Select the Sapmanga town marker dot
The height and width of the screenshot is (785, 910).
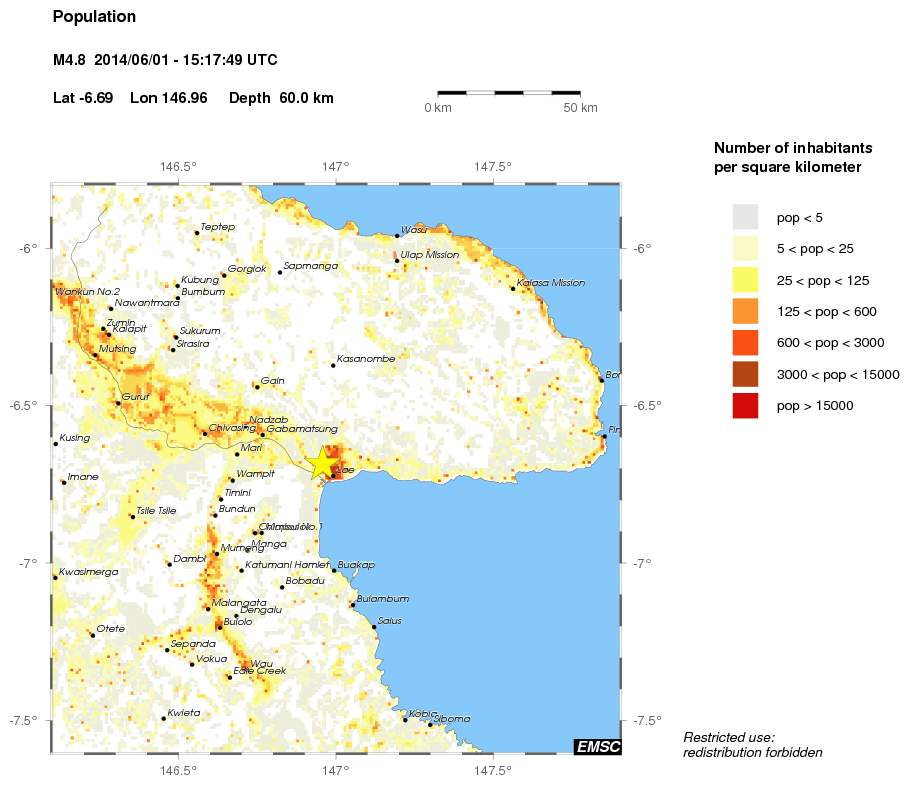click(280, 272)
